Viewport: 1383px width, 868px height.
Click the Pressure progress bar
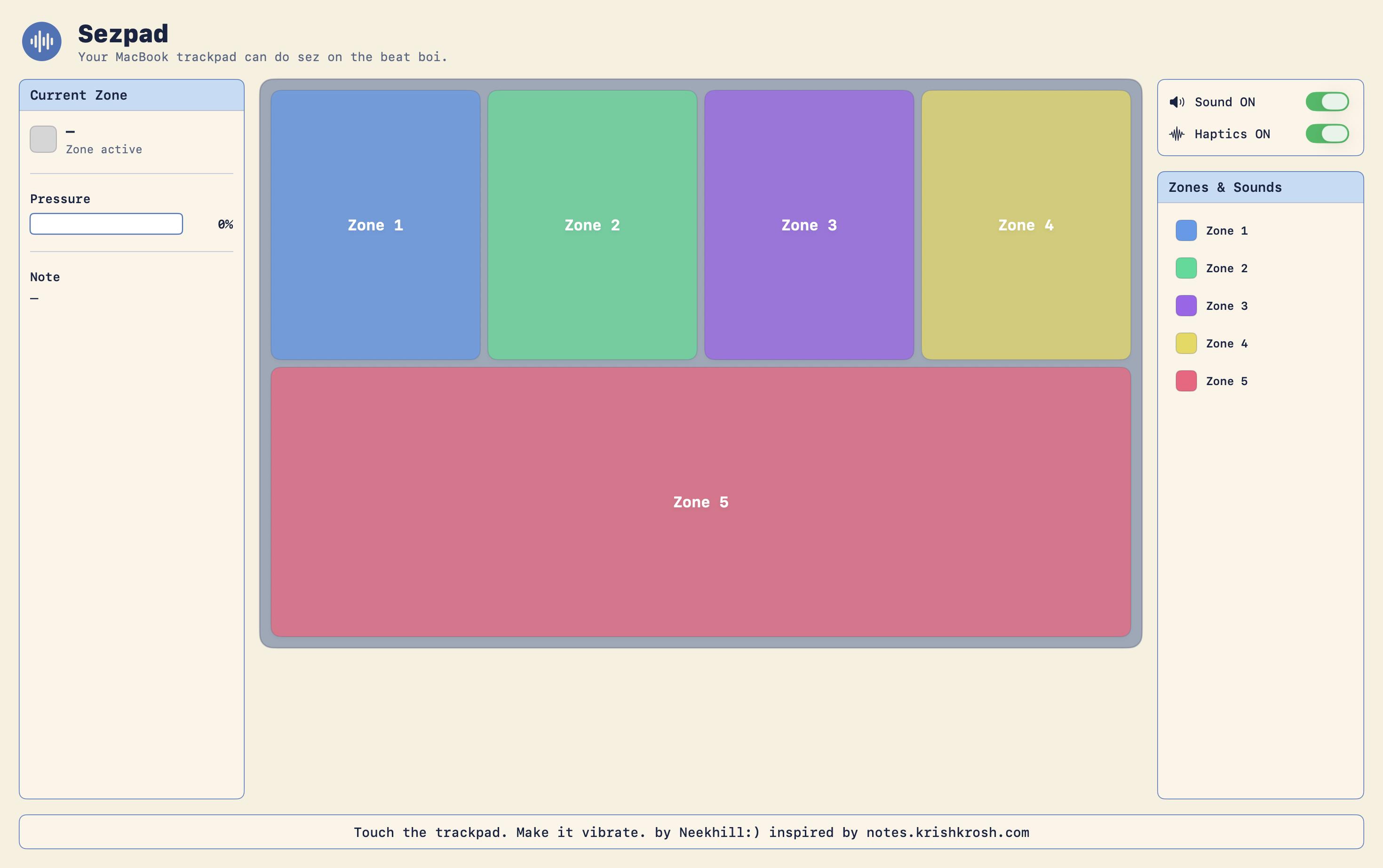point(106,224)
